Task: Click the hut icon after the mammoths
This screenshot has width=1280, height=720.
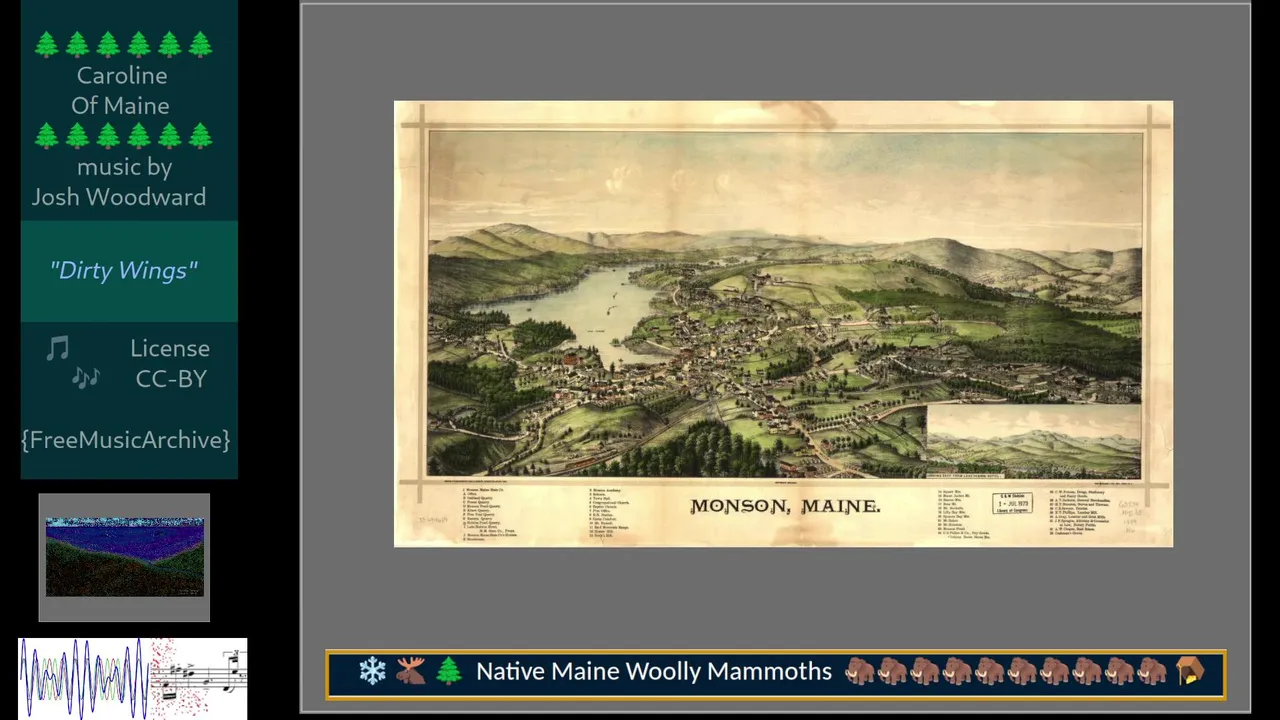Action: 1190,671
